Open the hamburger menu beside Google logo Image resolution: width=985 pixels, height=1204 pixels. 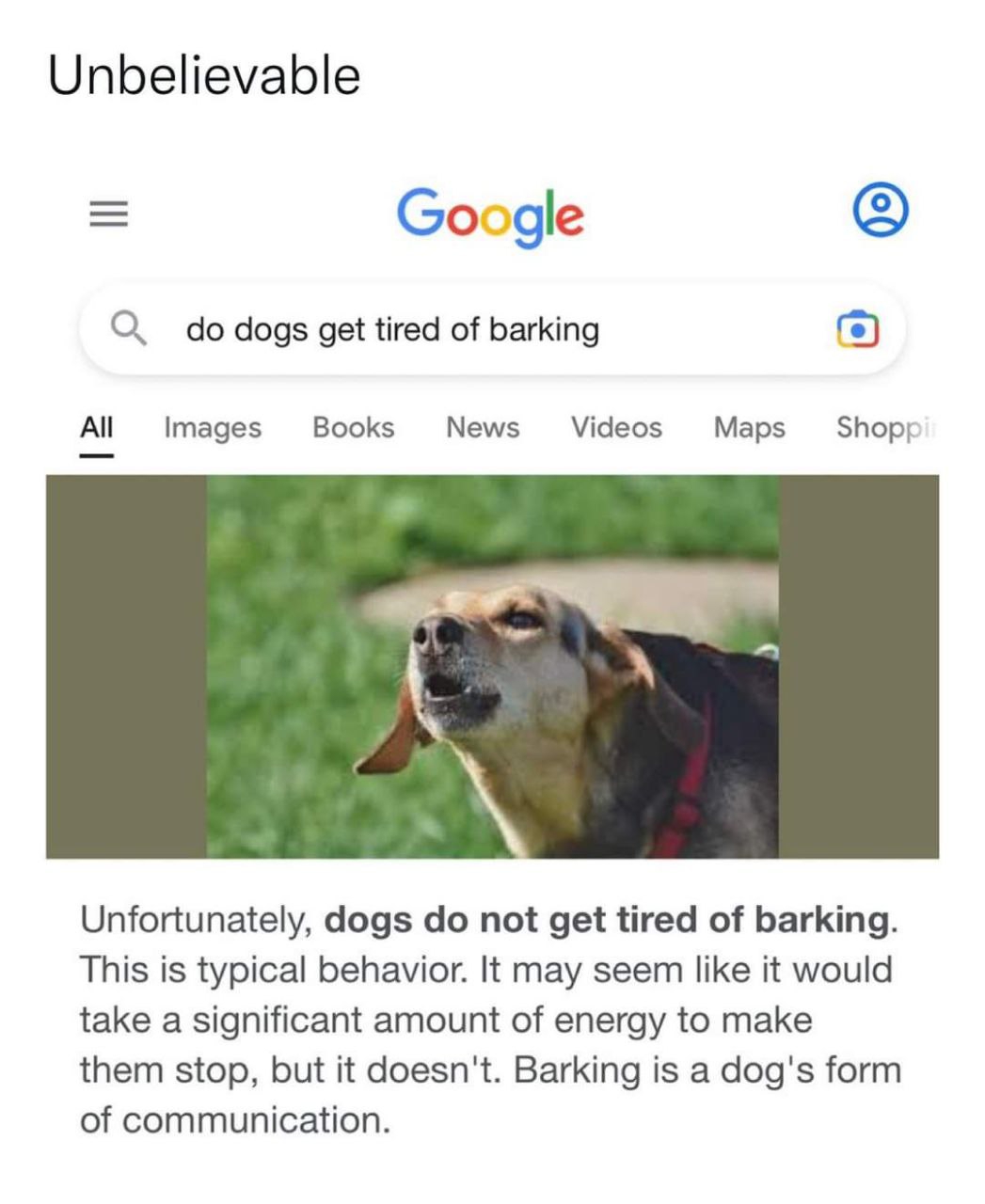pos(108,215)
